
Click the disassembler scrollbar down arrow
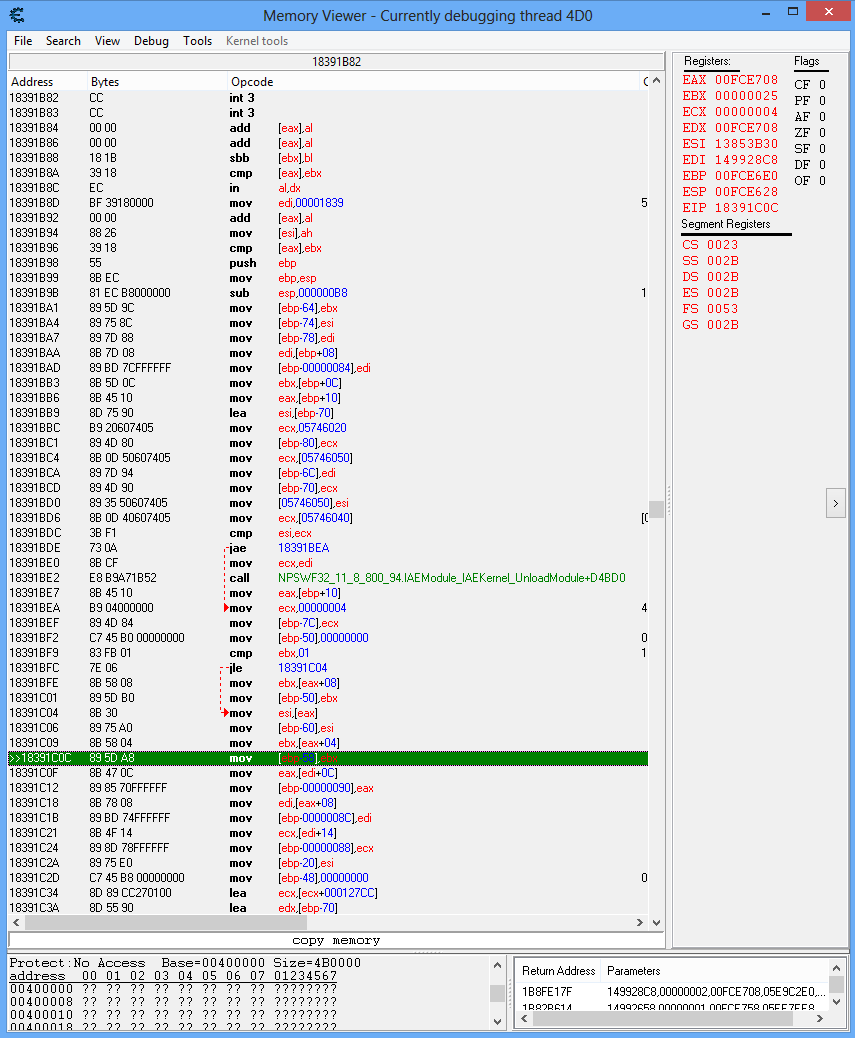[x=656, y=922]
